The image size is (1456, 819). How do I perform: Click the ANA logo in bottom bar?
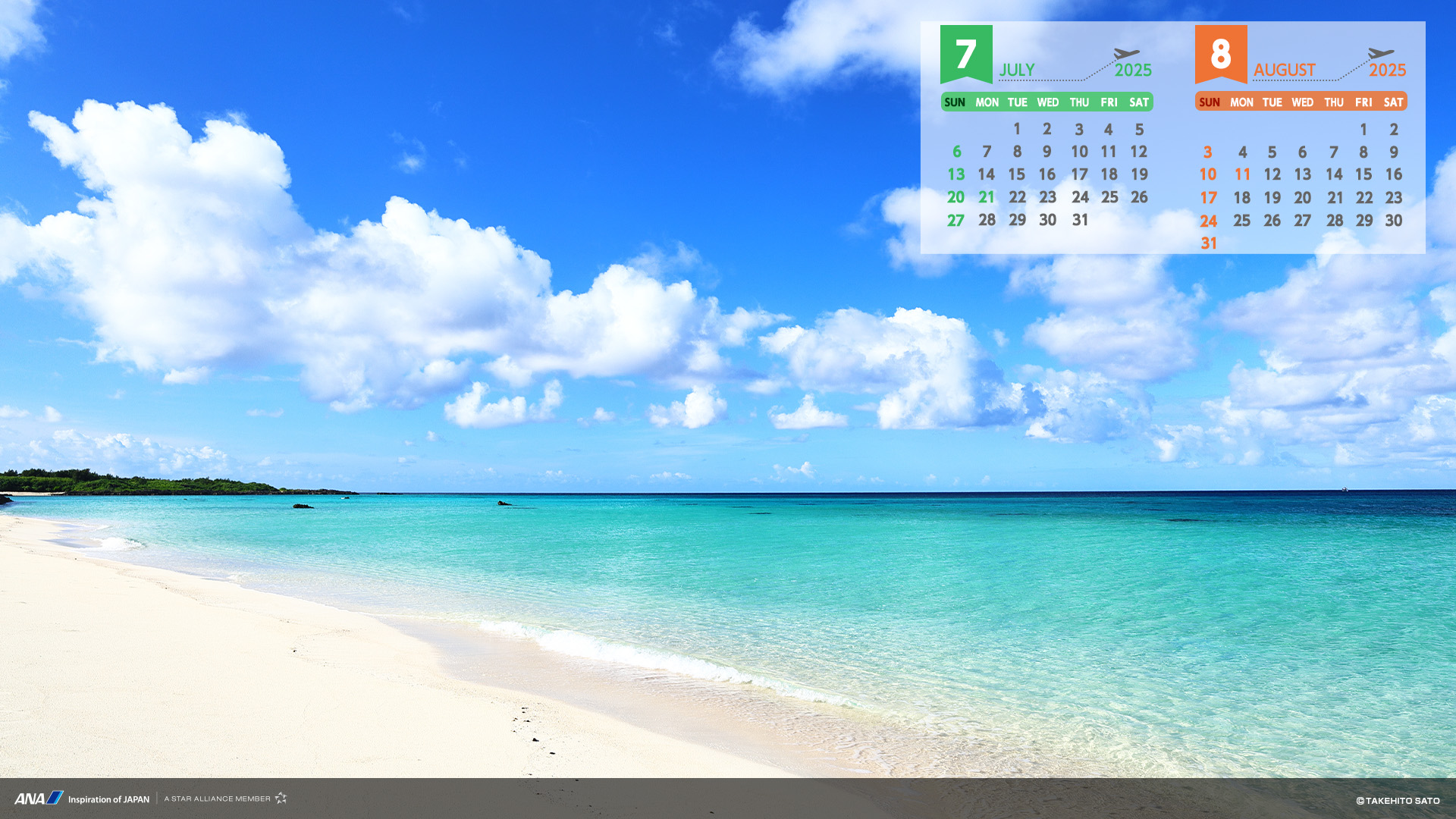[x=39, y=799]
